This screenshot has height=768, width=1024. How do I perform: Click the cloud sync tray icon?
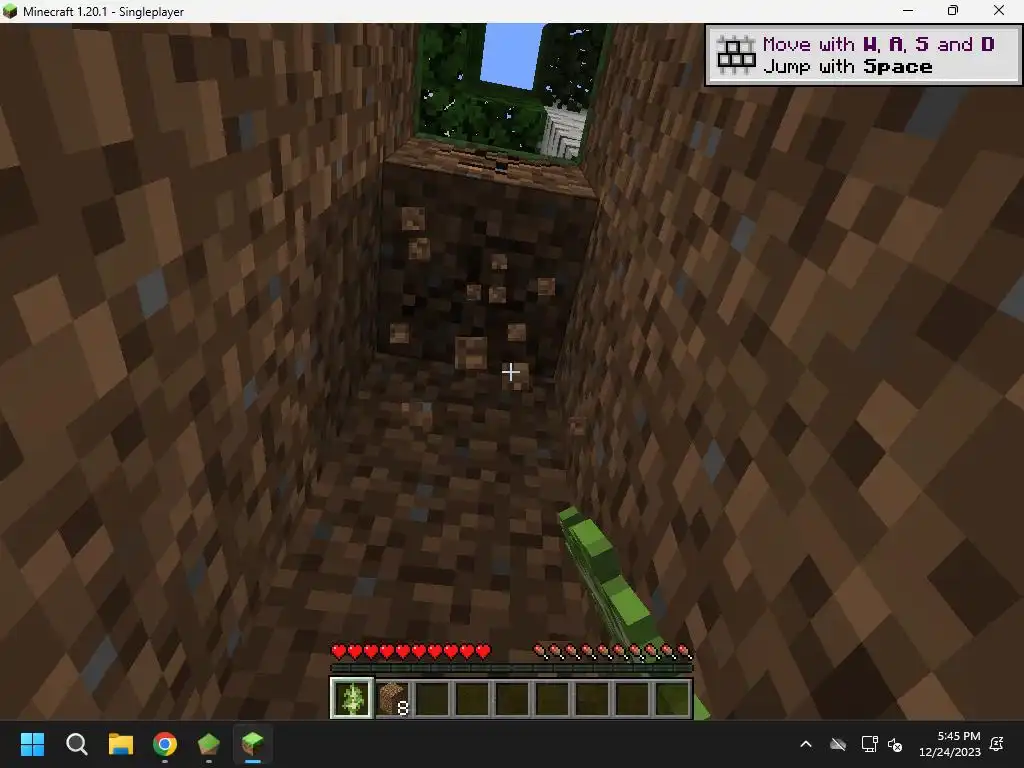pos(838,744)
